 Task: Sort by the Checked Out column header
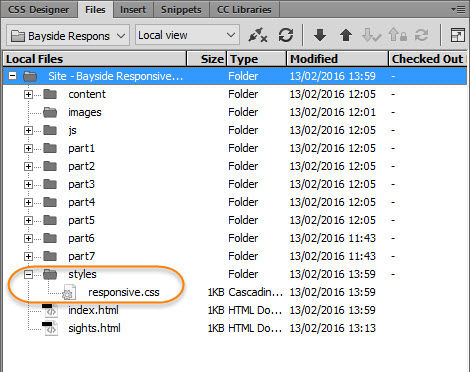point(428,59)
